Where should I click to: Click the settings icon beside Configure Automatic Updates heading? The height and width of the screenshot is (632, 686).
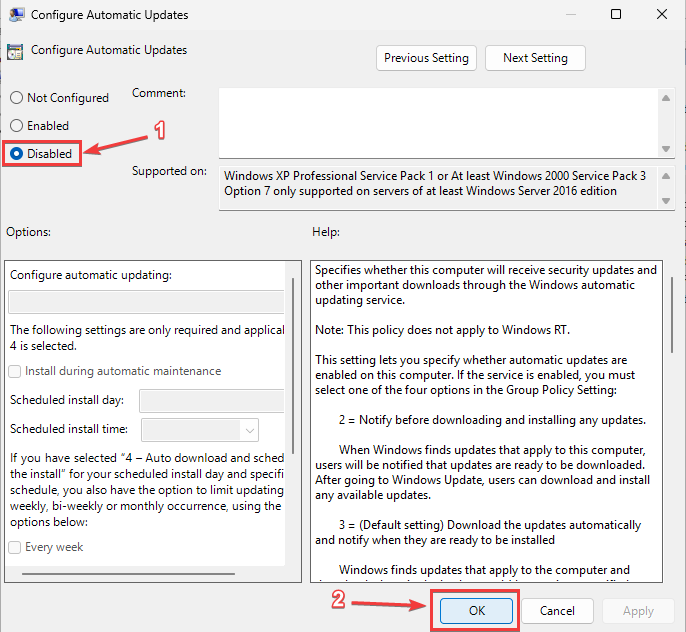click(x=15, y=52)
